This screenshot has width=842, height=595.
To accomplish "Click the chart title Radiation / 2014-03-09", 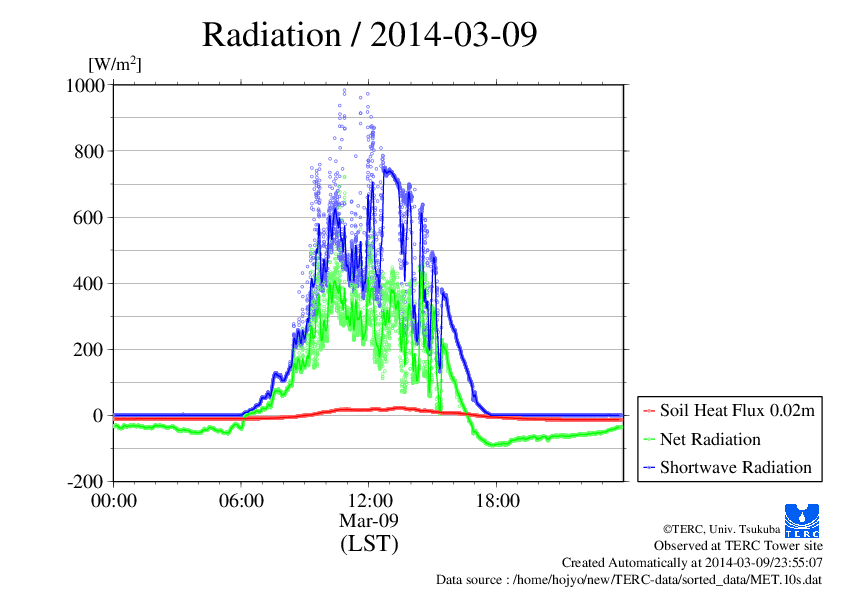I will pyautogui.click(x=369, y=35).
